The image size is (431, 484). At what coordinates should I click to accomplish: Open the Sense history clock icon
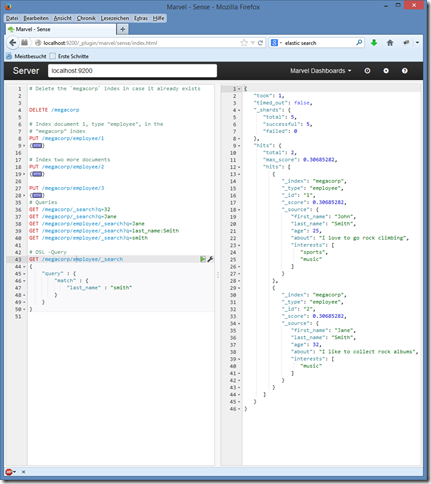(367, 71)
